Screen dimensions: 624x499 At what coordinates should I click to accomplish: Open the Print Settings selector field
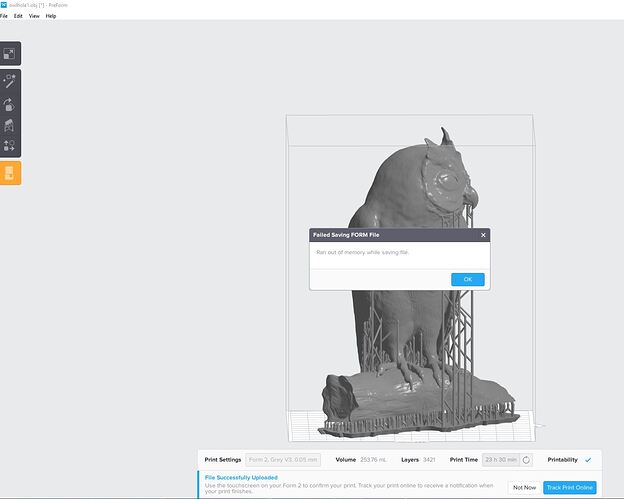pyautogui.click(x=283, y=460)
